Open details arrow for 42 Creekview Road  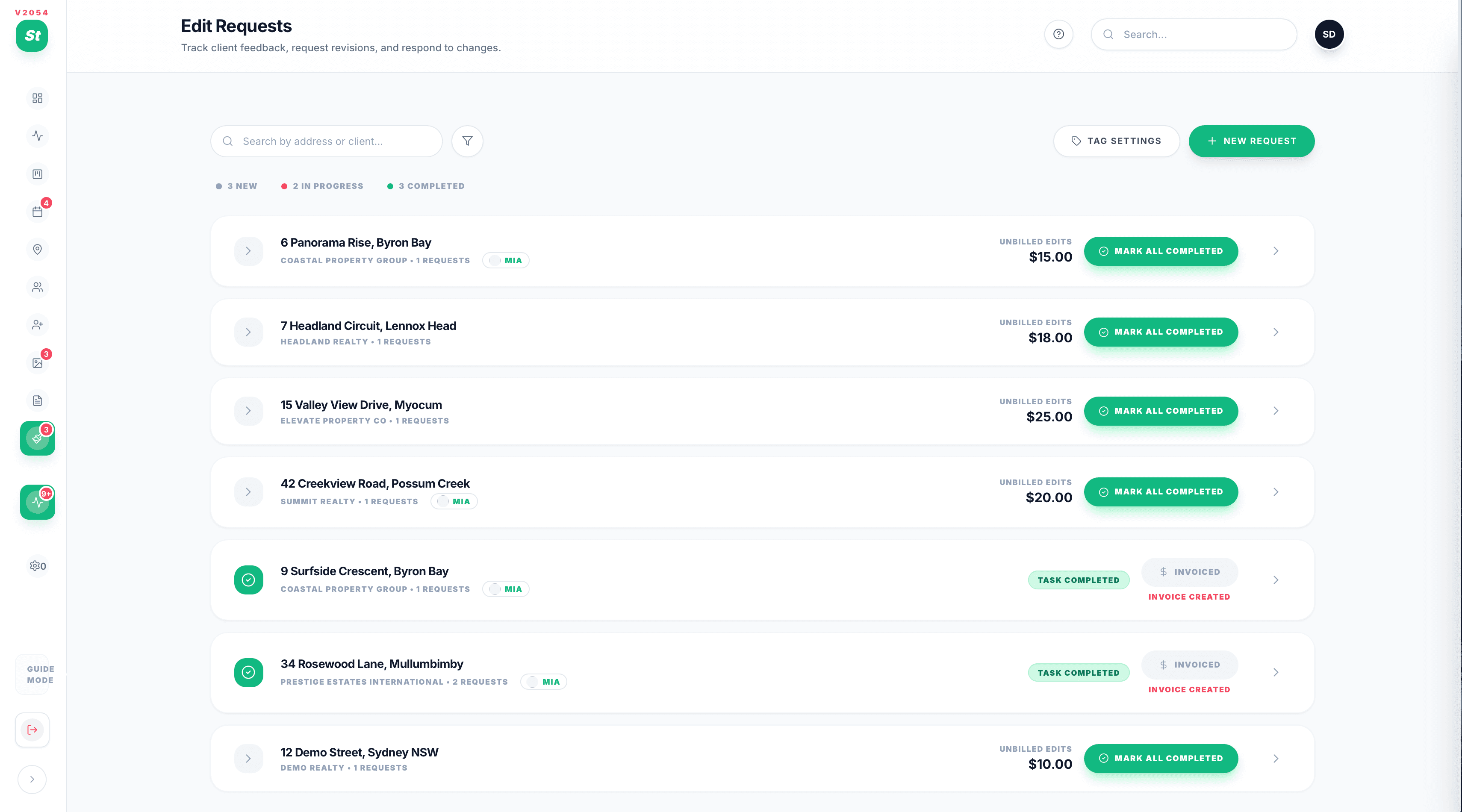1276,492
